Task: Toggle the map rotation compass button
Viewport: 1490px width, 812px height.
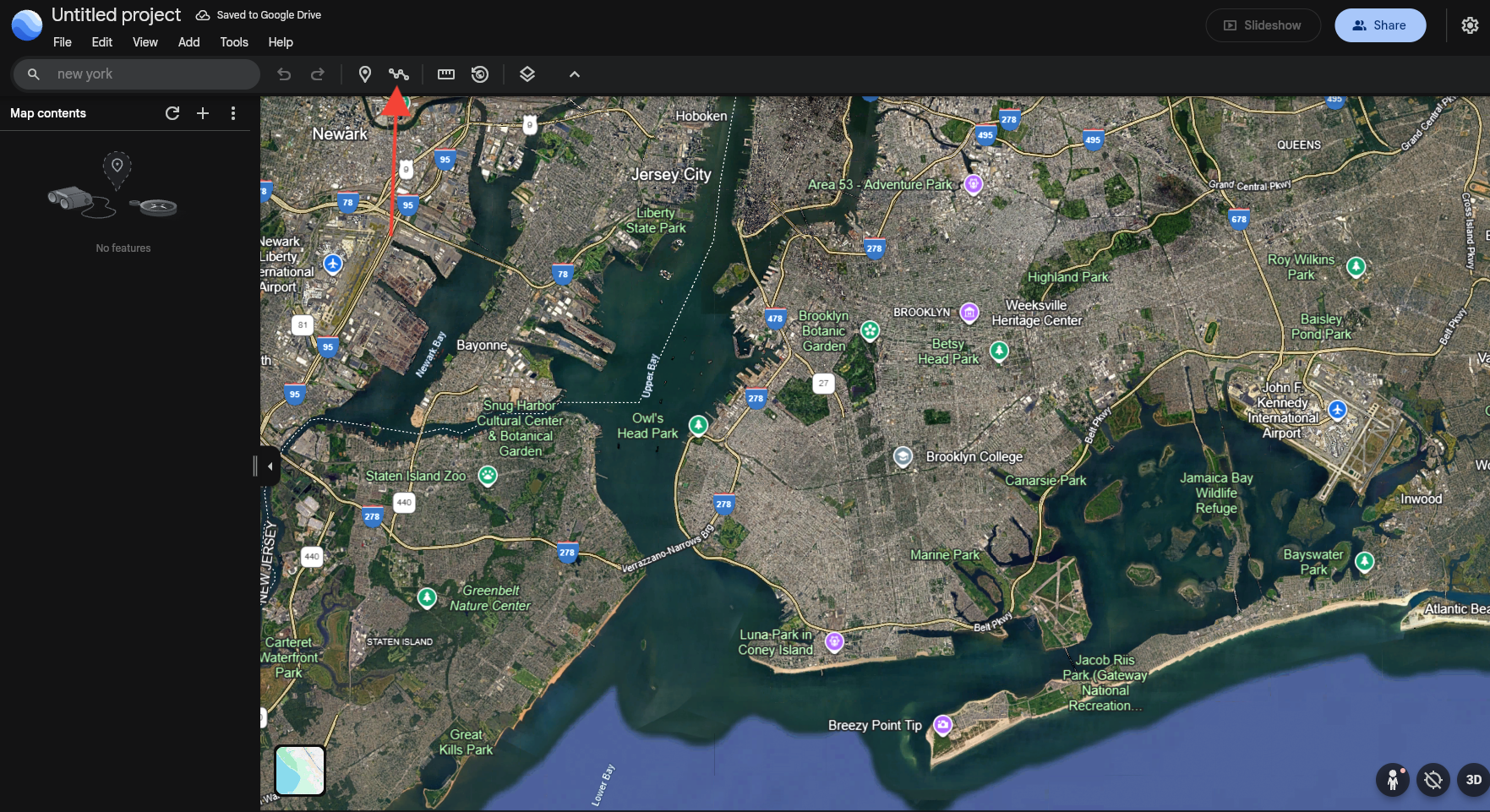Action: (1433, 780)
